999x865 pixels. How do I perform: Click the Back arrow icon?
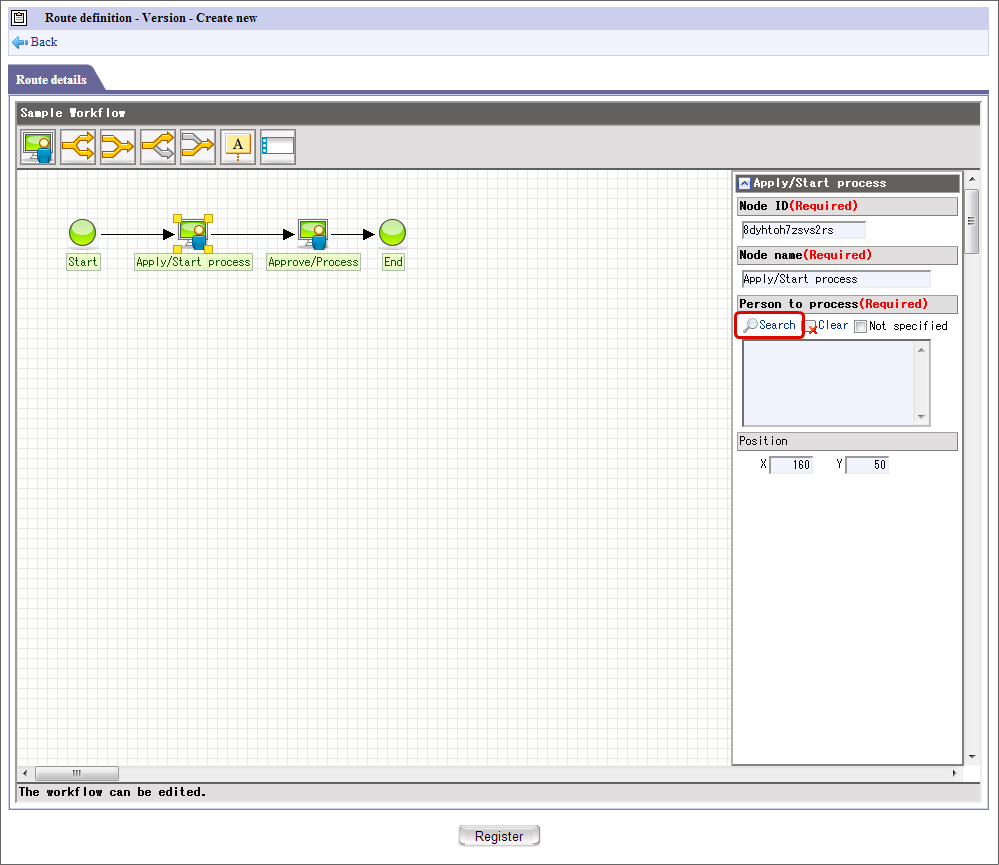(x=20, y=43)
